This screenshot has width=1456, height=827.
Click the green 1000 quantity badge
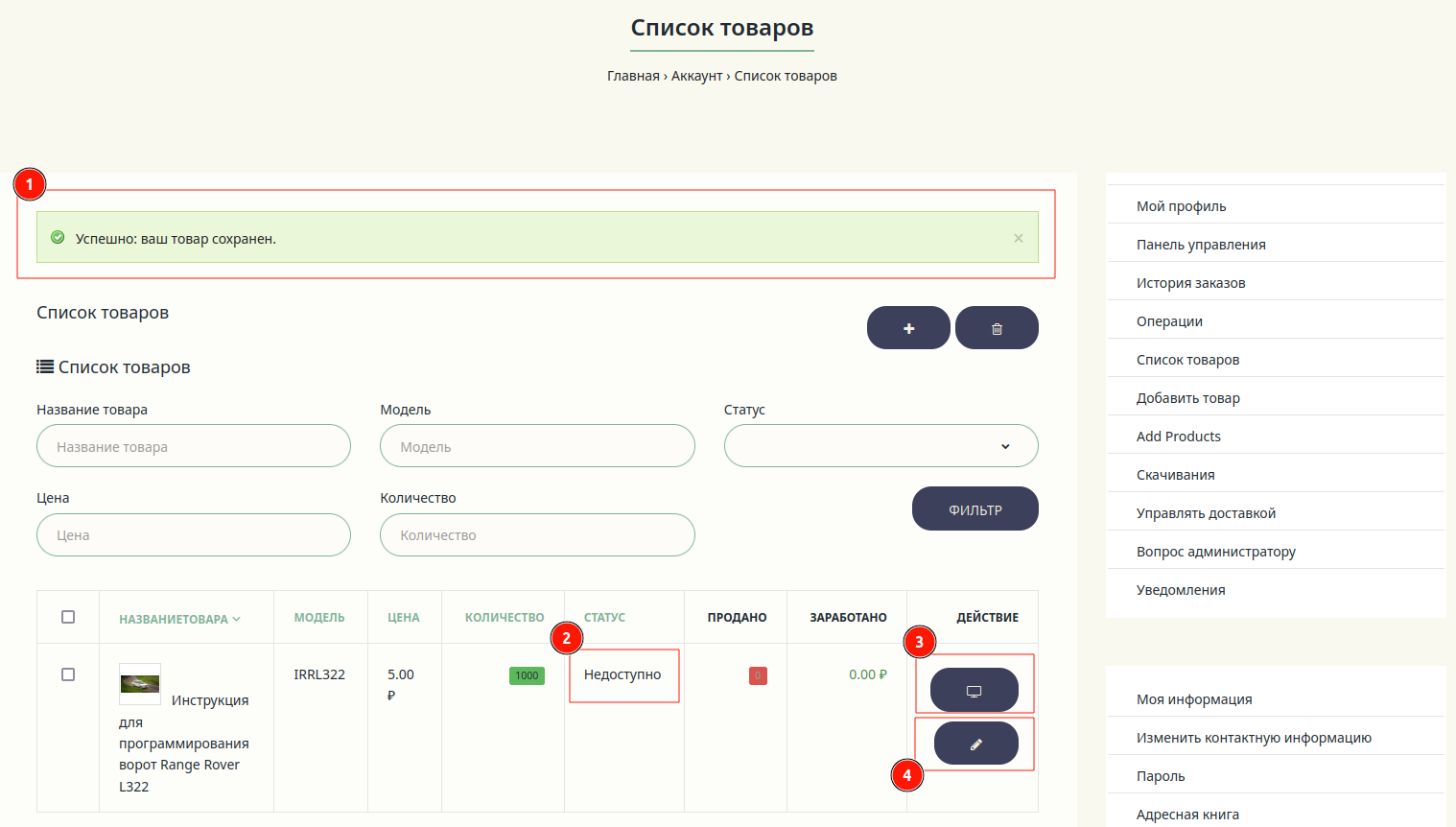527,675
